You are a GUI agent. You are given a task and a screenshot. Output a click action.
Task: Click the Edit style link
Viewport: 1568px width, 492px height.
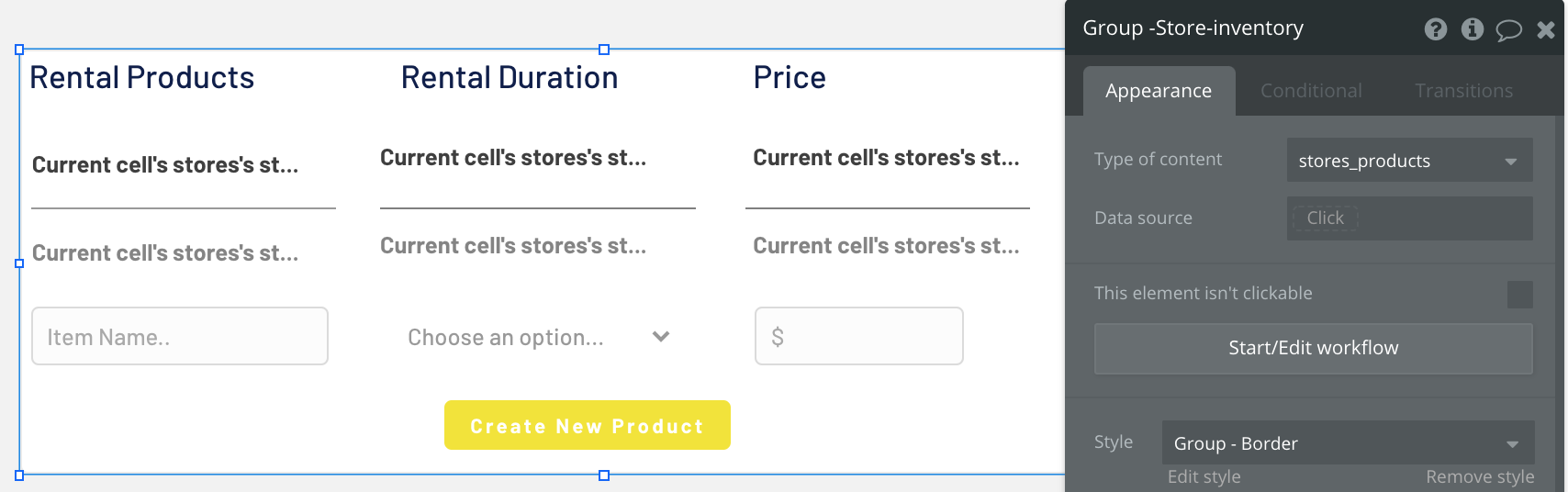[x=1204, y=477]
